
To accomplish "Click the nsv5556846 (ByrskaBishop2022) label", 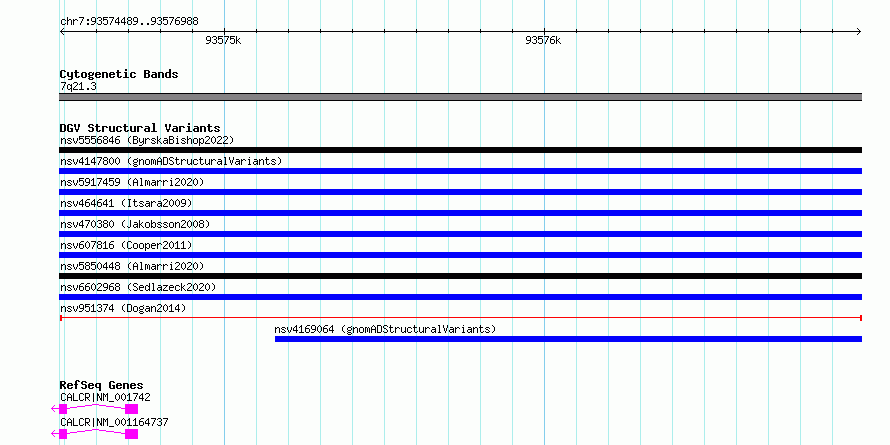I will pyautogui.click(x=147, y=140).
